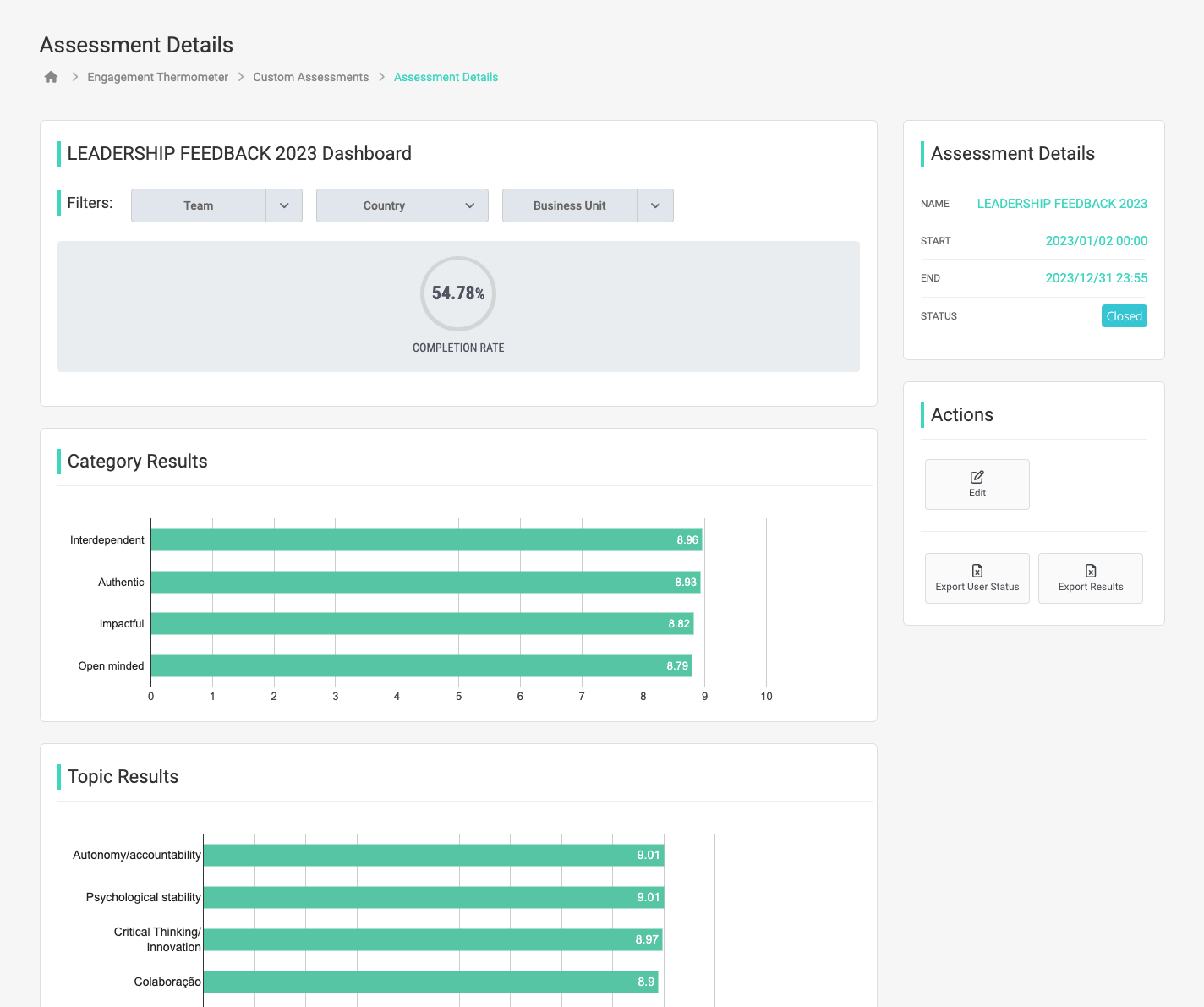1204x1007 pixels.
Task: Expand the Team filter chevron arrow
Action: click(284, 205)
